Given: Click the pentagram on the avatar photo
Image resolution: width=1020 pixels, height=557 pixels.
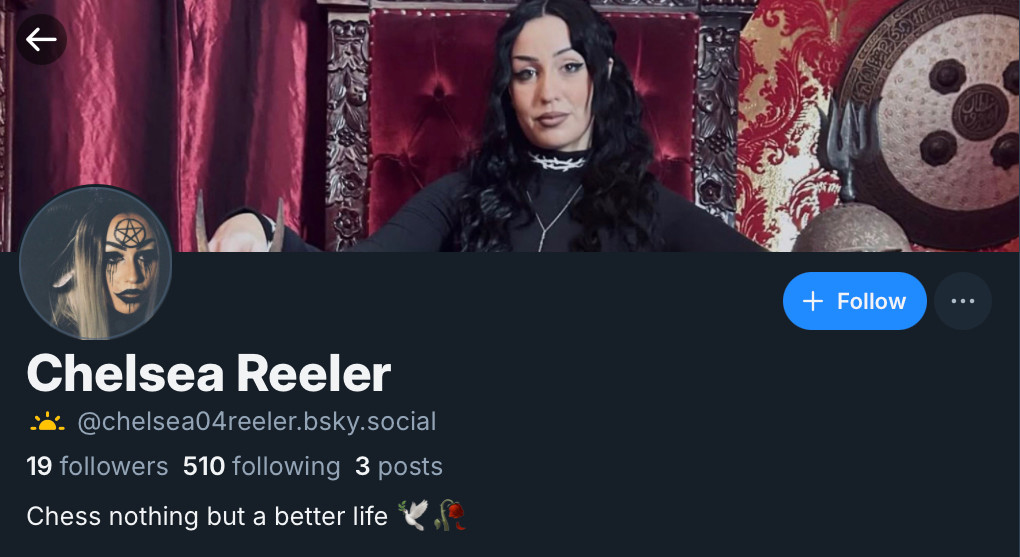Looking at the screenshot, I should [128, 232].
